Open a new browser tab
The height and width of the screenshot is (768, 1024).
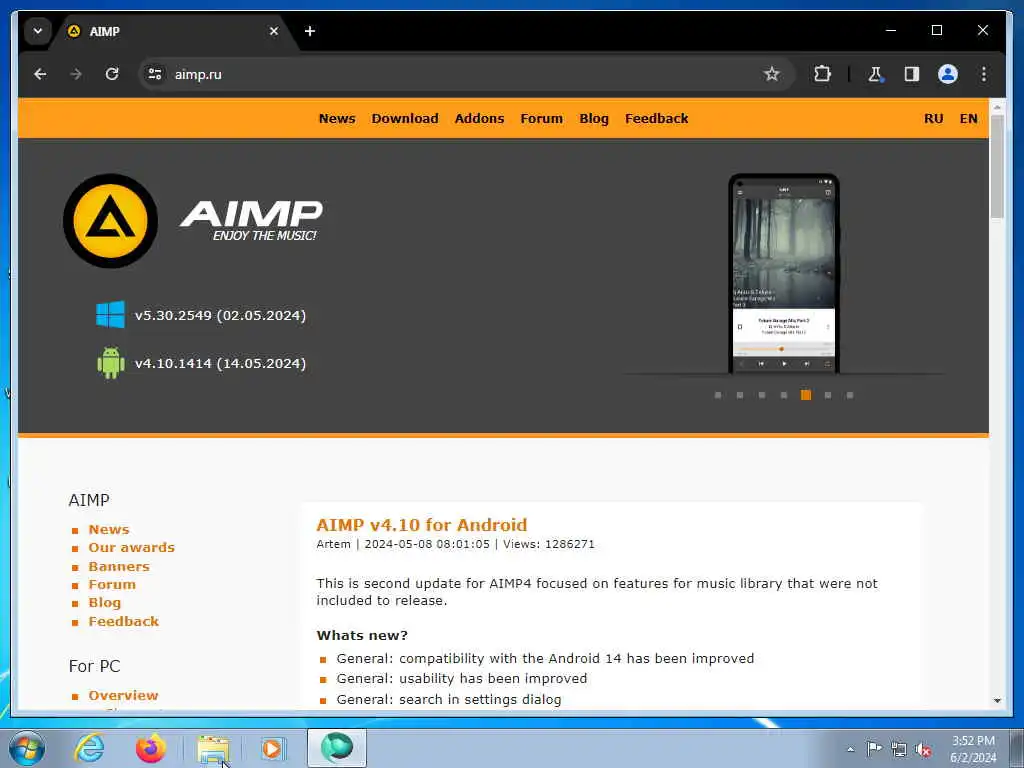click(310, 31)
